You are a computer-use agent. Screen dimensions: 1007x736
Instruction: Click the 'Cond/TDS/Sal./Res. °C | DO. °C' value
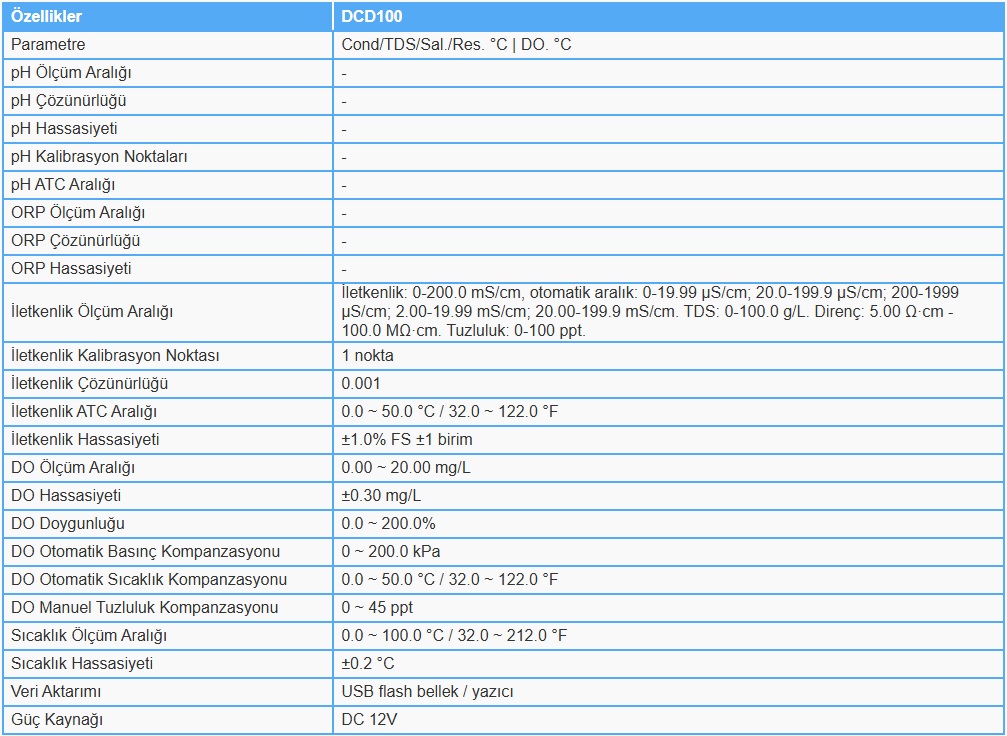pyautogui.click(x=456, y=45)
